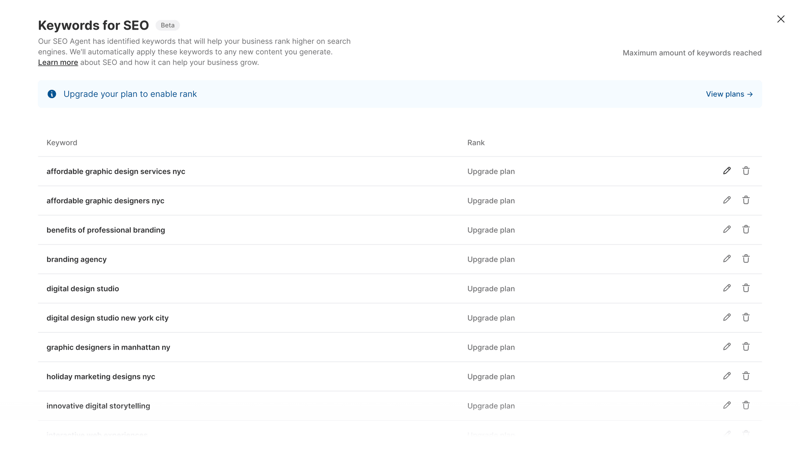800x470 pixels.
Task: Click the Rank column header
Action: click(476, 143)
